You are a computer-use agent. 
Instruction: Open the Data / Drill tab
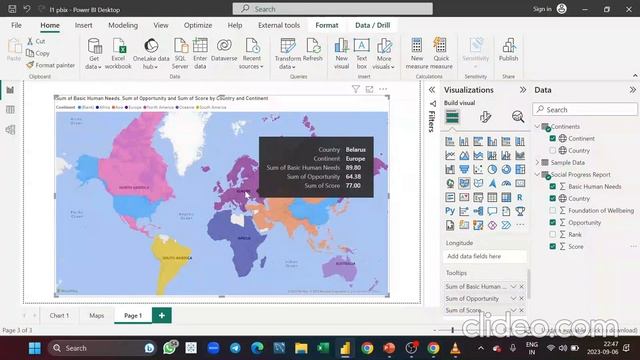click(372, 25)
